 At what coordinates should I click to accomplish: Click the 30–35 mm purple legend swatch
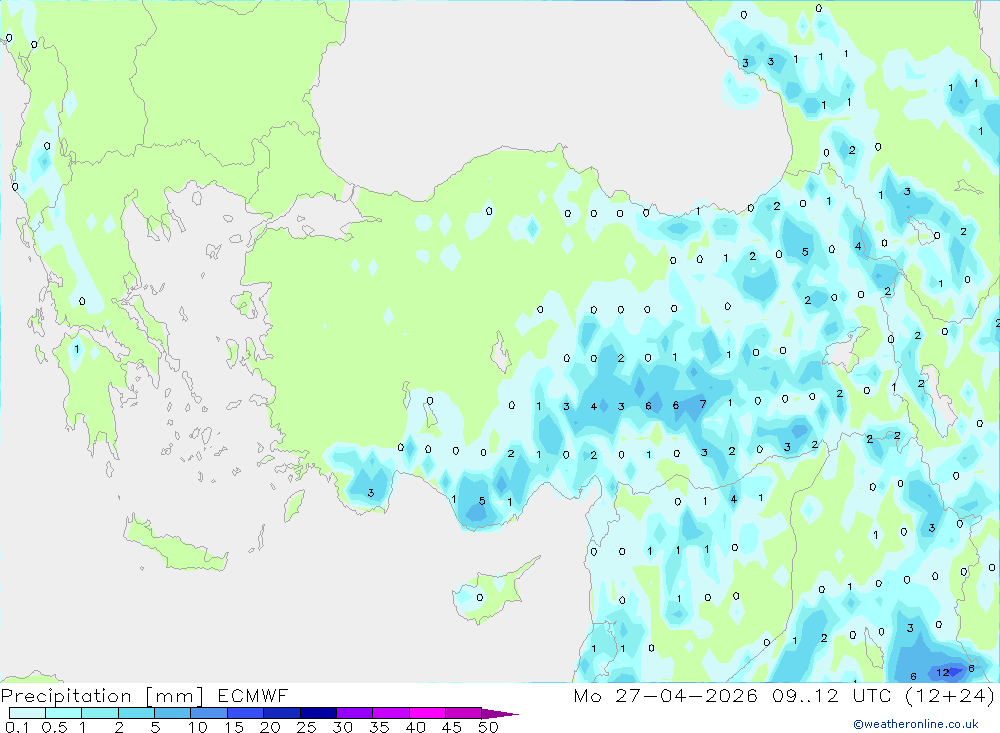[355, 713]
